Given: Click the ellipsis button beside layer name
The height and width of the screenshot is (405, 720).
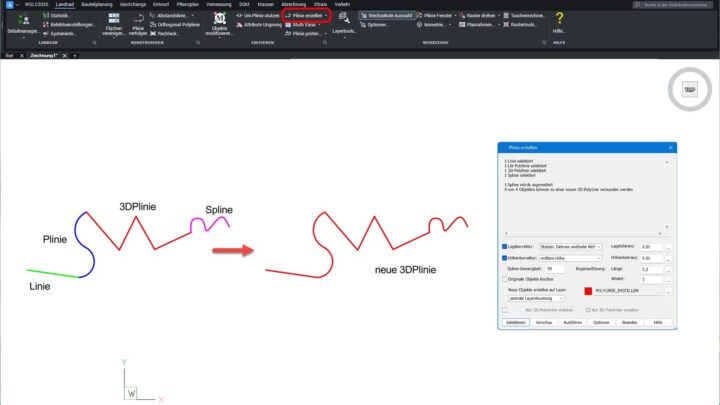Looking at the screenshot, I should [668, 291].
